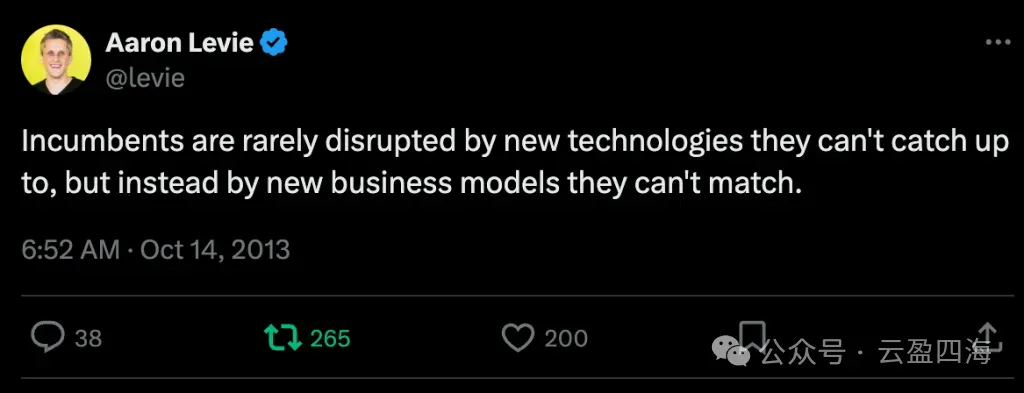Click the 265 retweets count
Screen dimensions: 1024x393
[x=330, y=338]
